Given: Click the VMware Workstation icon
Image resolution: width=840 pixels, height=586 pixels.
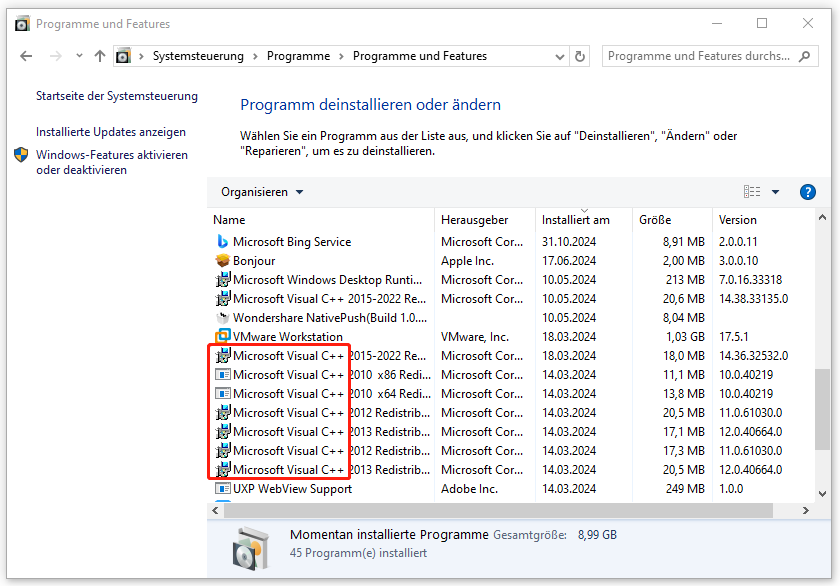Looking at the screenshot, I should pyautogui.click(x=222, y=337).
